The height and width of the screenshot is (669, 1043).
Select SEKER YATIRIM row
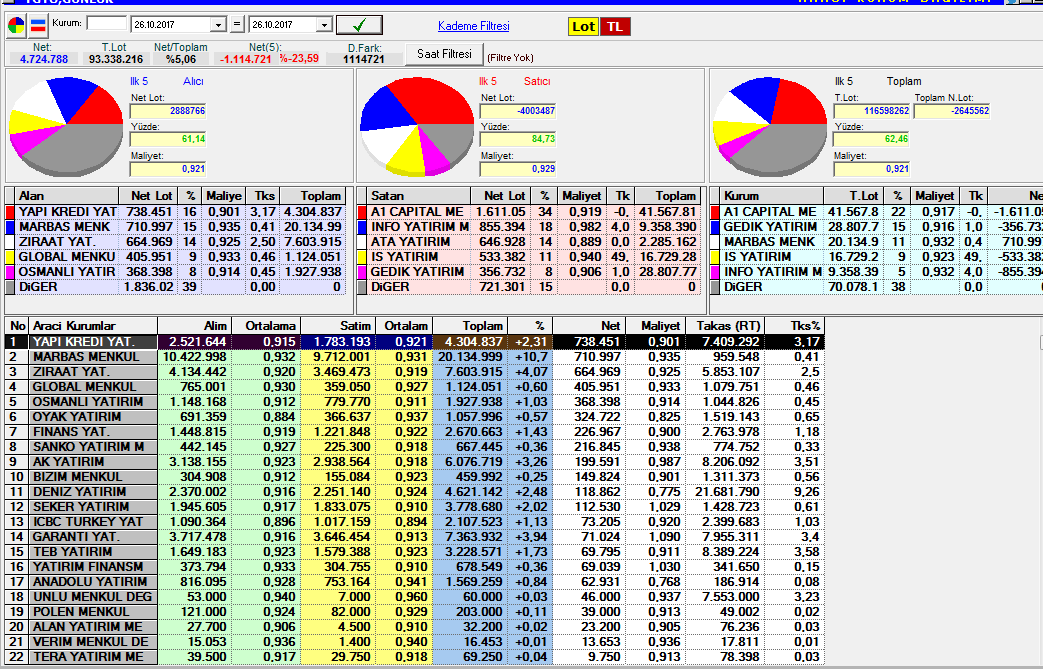[414, 507]
